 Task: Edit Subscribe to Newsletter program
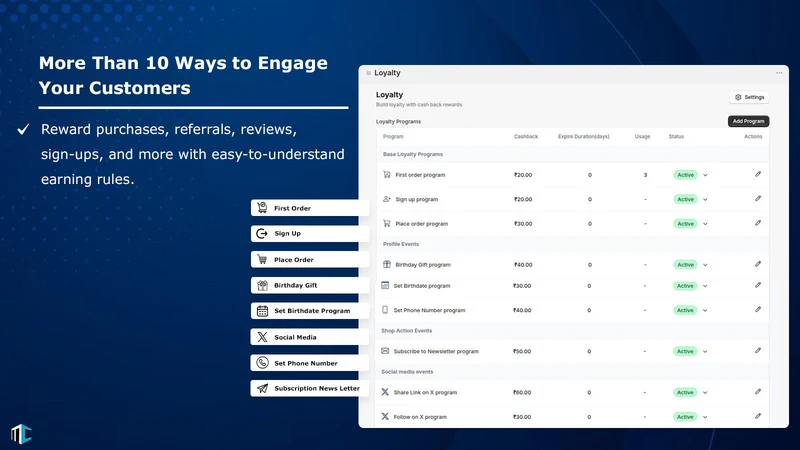[x=758, y=351]
